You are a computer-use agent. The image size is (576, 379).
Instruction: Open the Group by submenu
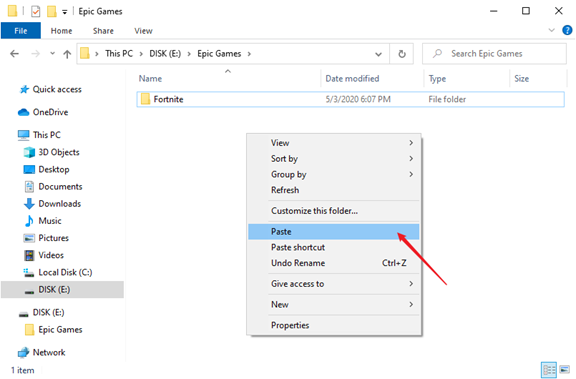click(334, 174)
